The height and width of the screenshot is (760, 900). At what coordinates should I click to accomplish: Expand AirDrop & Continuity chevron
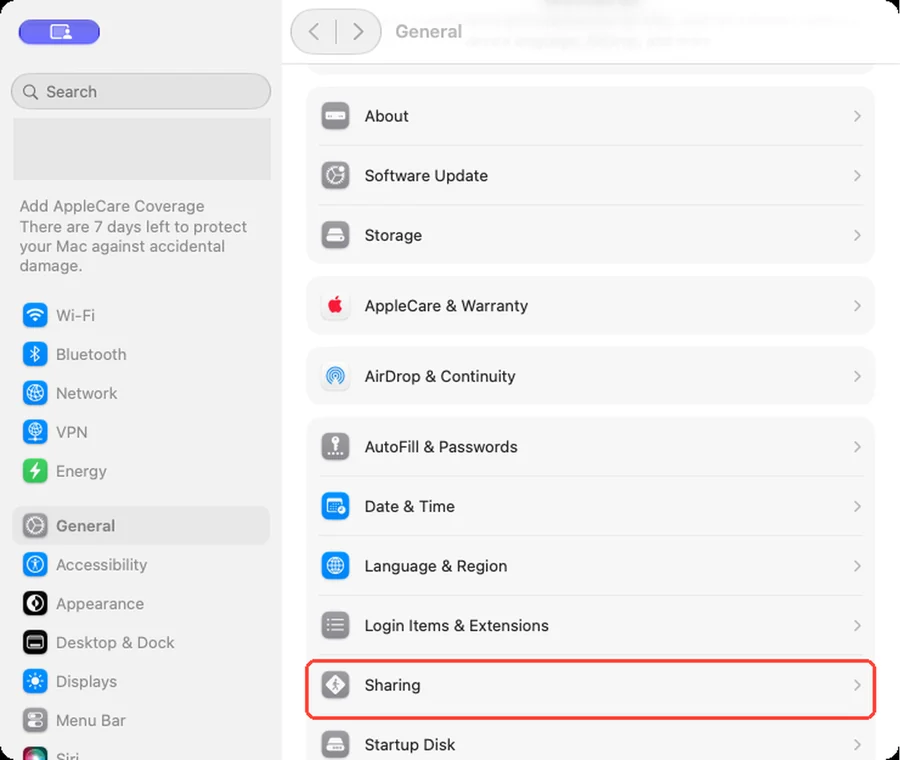pos(857,376)
